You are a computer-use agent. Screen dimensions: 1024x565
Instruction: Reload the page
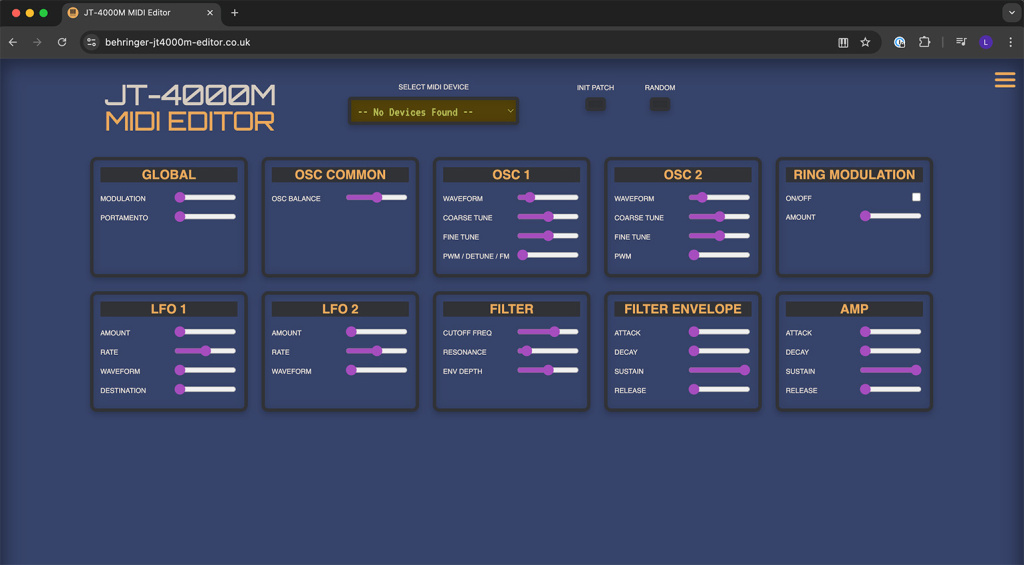(62, 43)
